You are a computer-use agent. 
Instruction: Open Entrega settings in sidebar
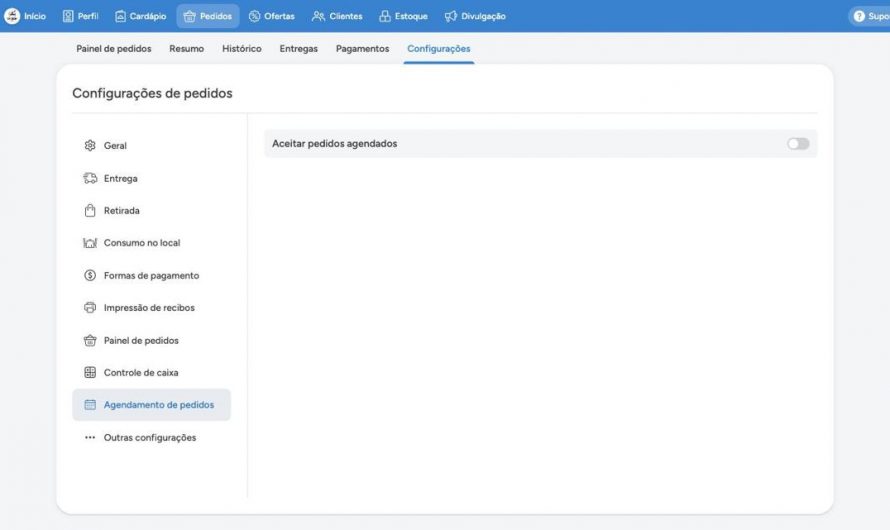point(152,178)
